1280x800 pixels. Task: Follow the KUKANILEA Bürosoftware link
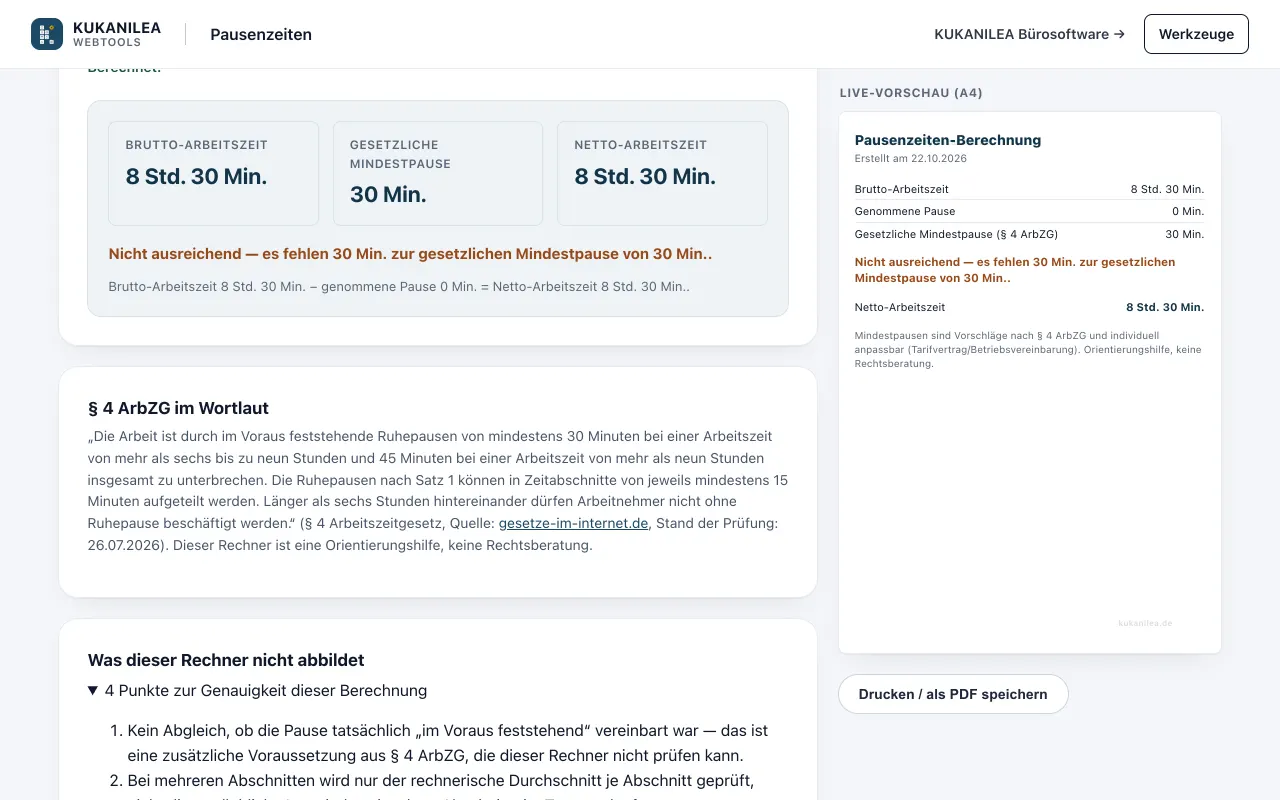click(x=1029, y=34)
